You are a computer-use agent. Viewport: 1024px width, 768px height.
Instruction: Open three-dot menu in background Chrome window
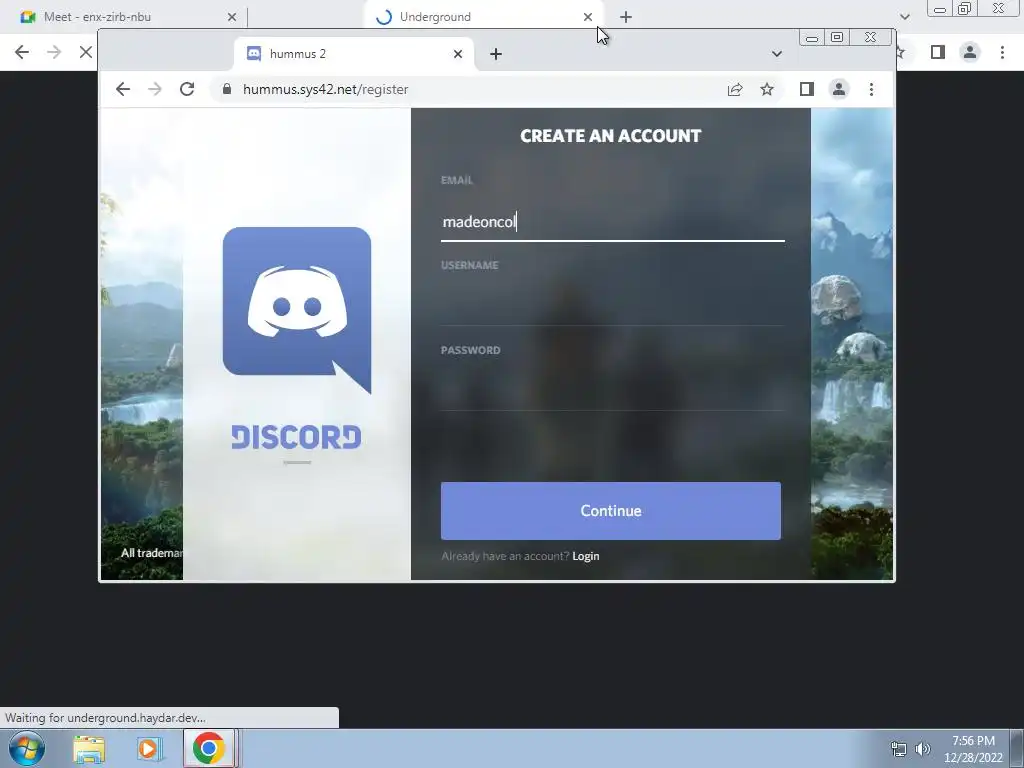1002,52
